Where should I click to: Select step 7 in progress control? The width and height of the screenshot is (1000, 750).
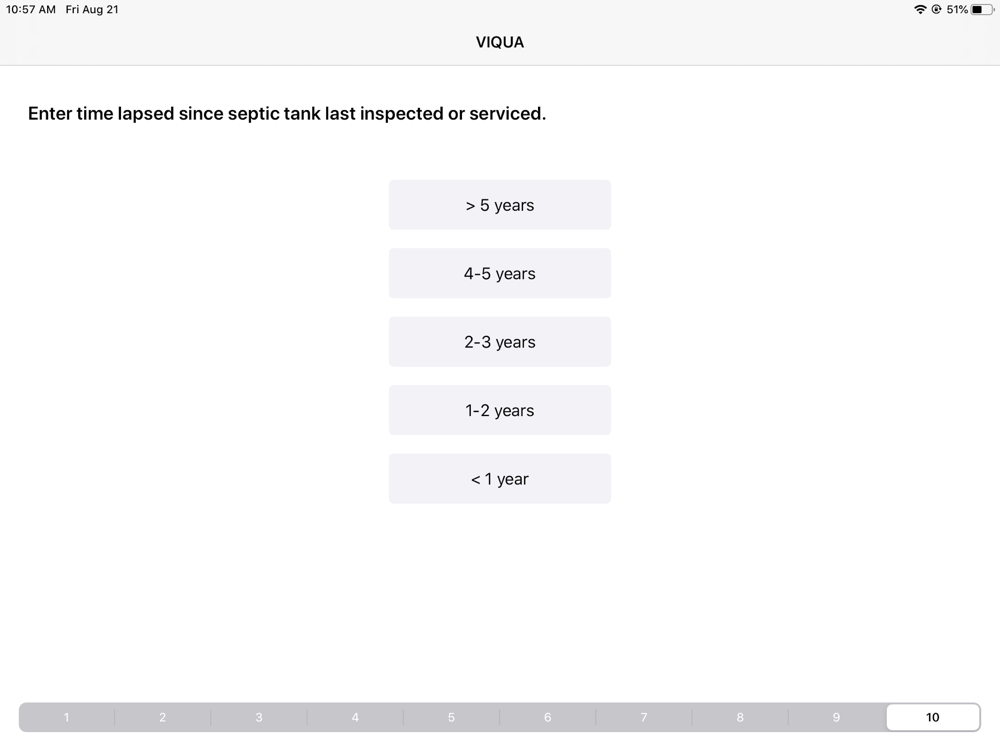644,717
